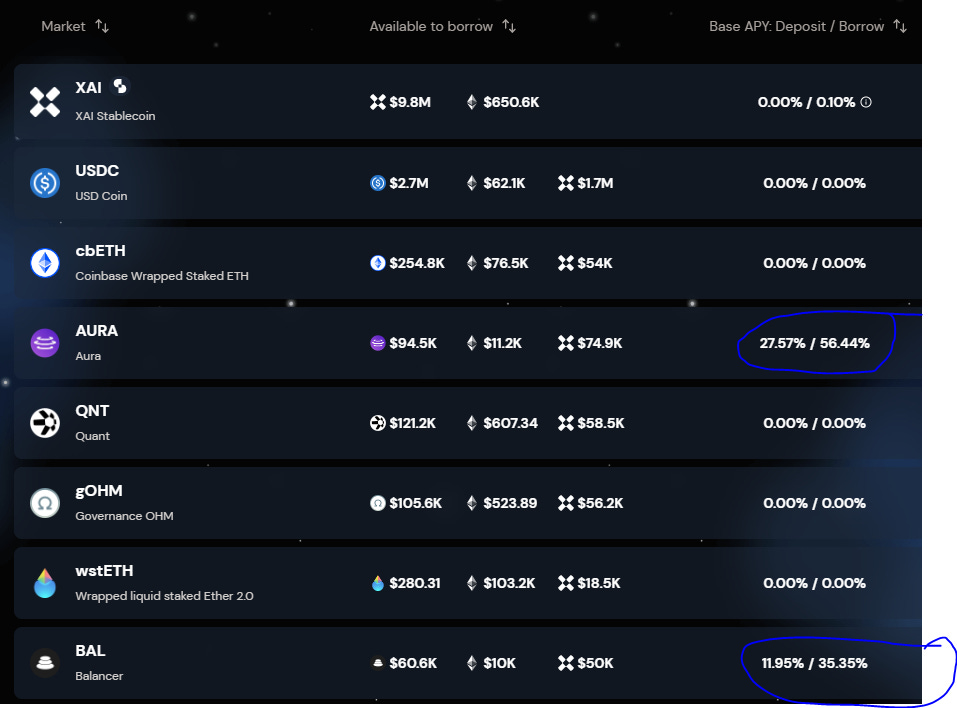Click the small wstETH icon beside $280.31
The width and height of the screenshot is (957, 708).
(378, 583)
